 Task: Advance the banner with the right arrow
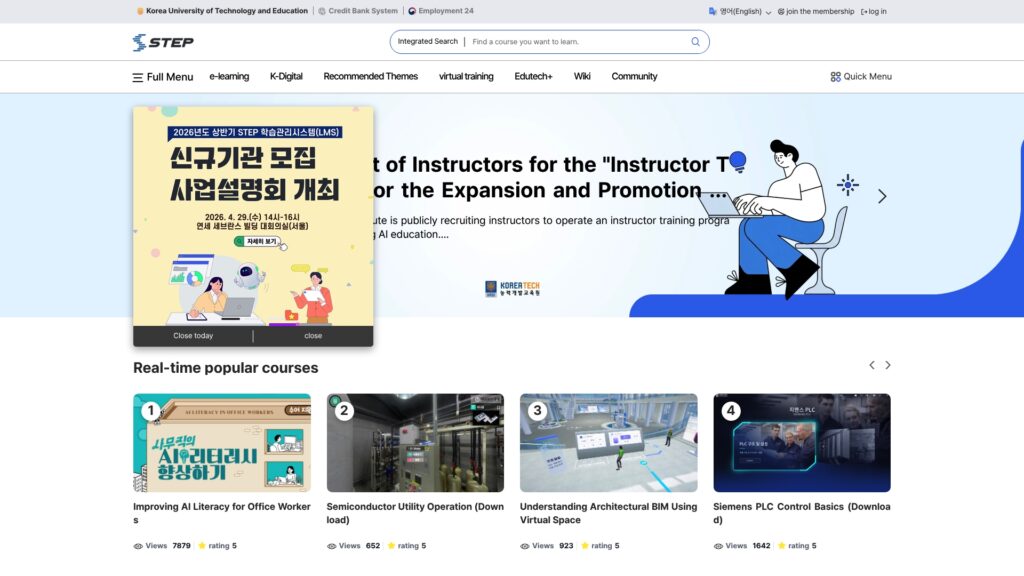click(x=882, y=196)
